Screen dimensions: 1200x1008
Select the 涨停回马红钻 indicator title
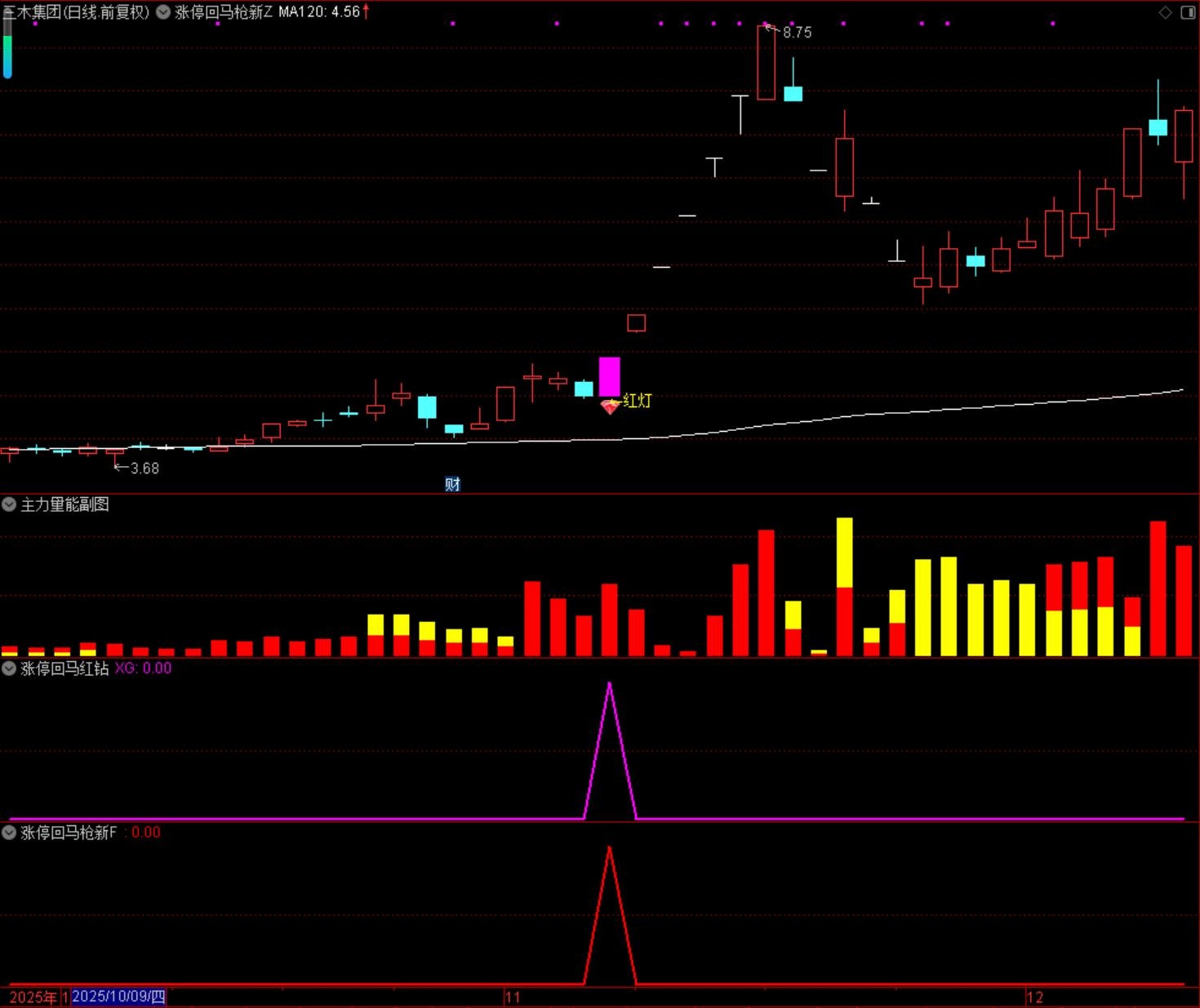point(64,668)
